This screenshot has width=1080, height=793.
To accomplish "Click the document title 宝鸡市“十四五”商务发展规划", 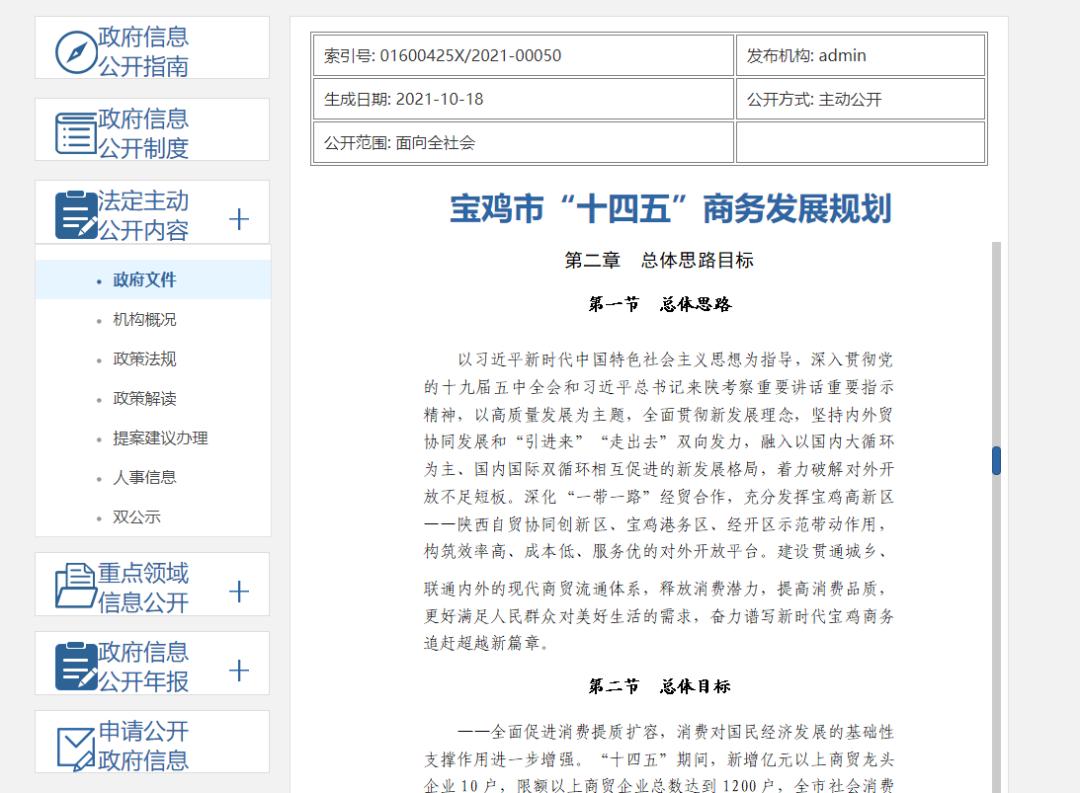I will tap(670, 210).
